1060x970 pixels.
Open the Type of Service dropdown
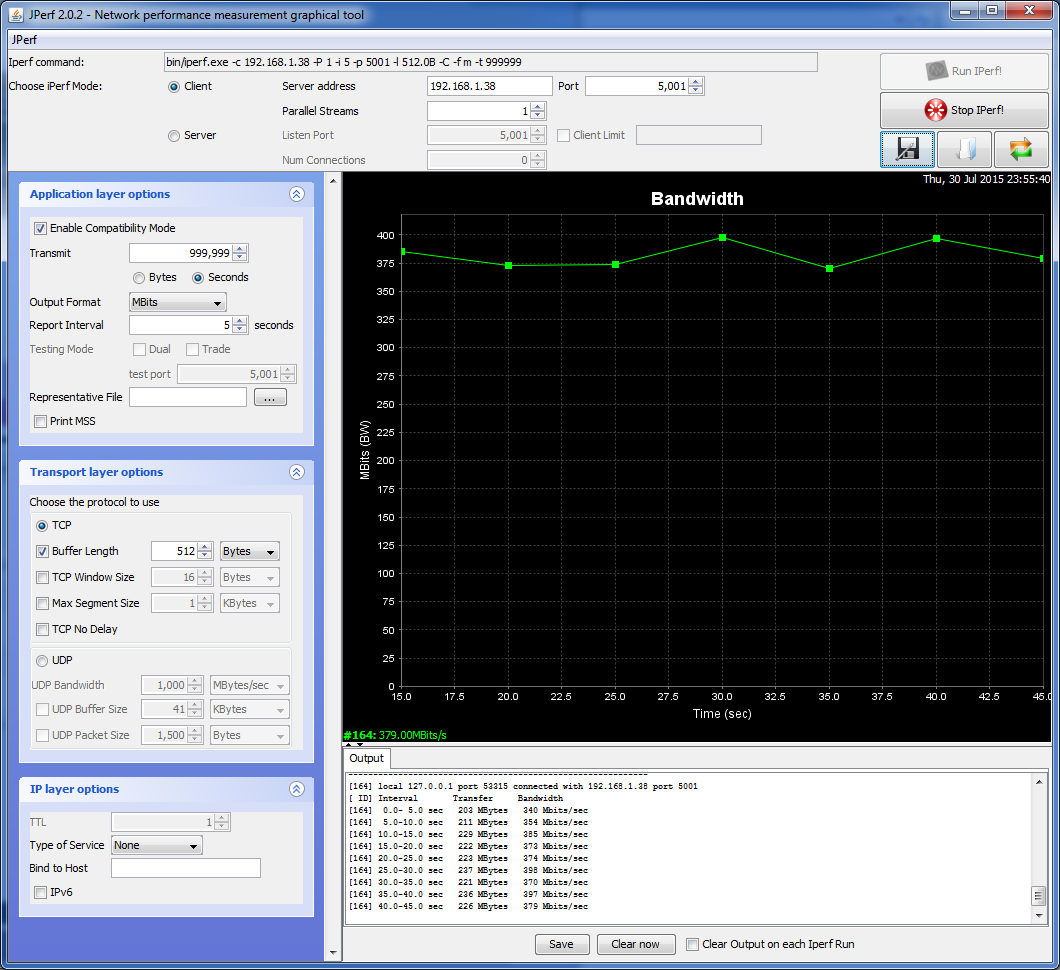click(157, 845)
